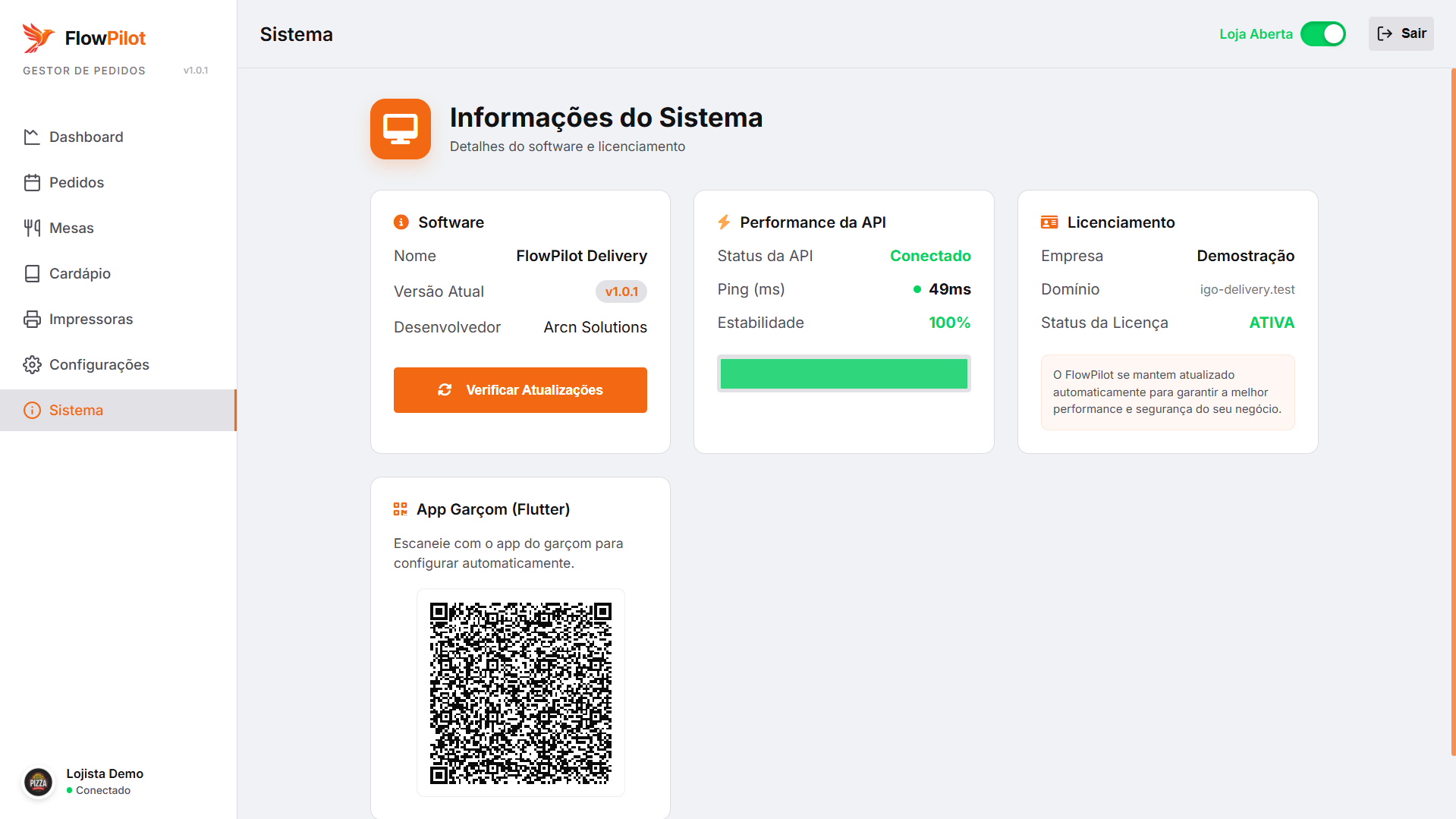The width and height of the screenshot is (1456, 819).
Task: Click the Dashboard chart icon
Action: tap(32, 137)
